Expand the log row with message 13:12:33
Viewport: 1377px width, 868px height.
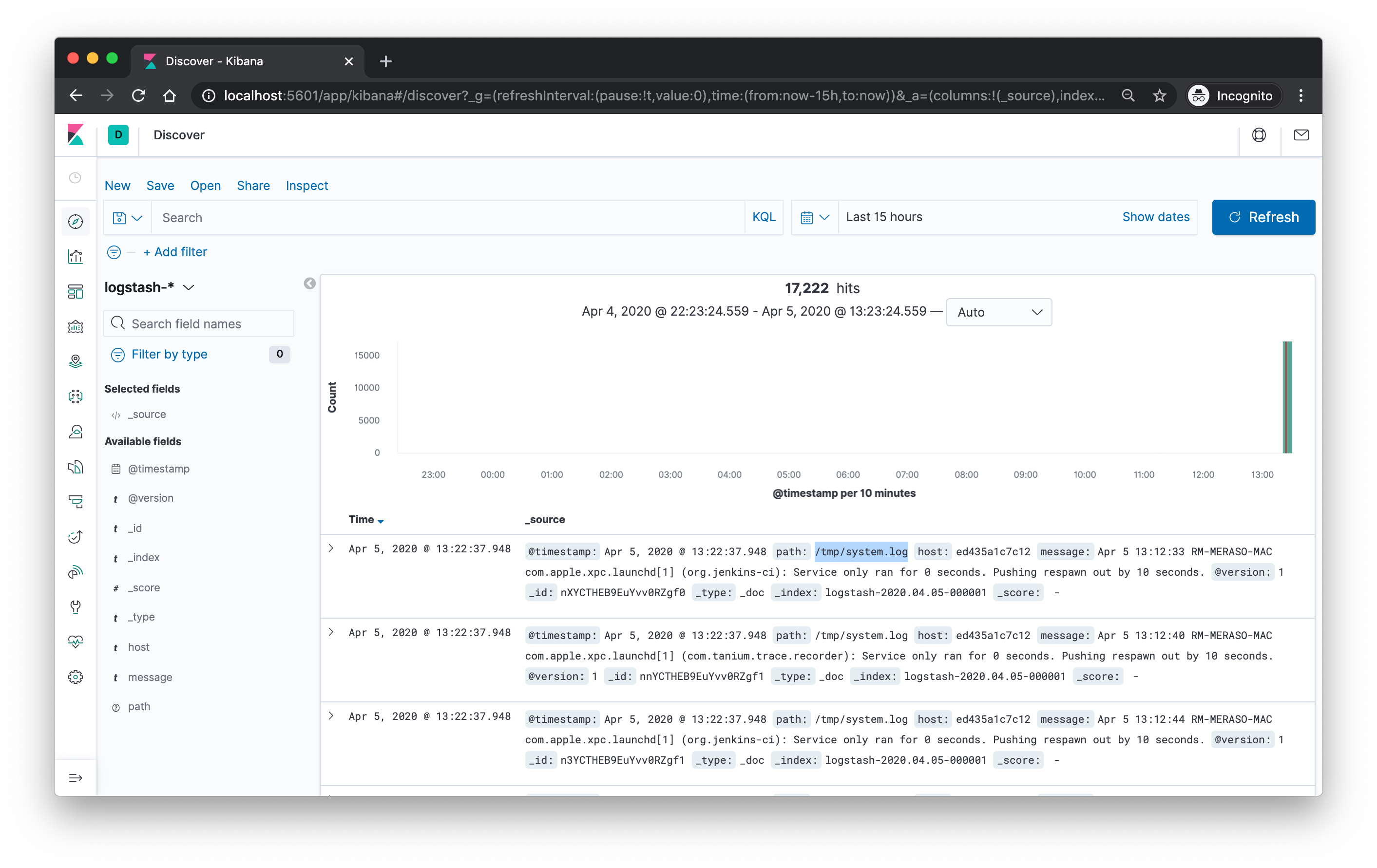point(331,548)
